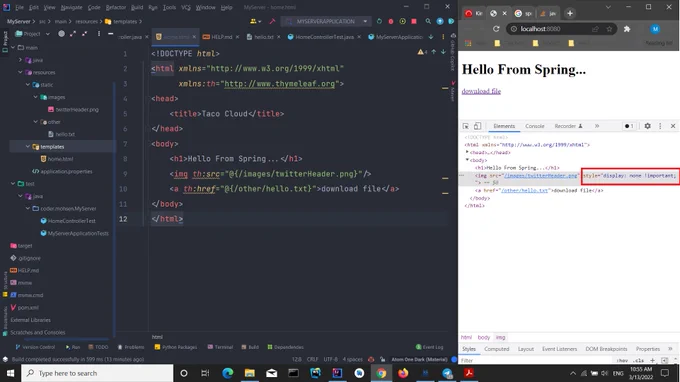The image size is (680, 382).
Task: Reload the page in Chrome
Action: 496,29
